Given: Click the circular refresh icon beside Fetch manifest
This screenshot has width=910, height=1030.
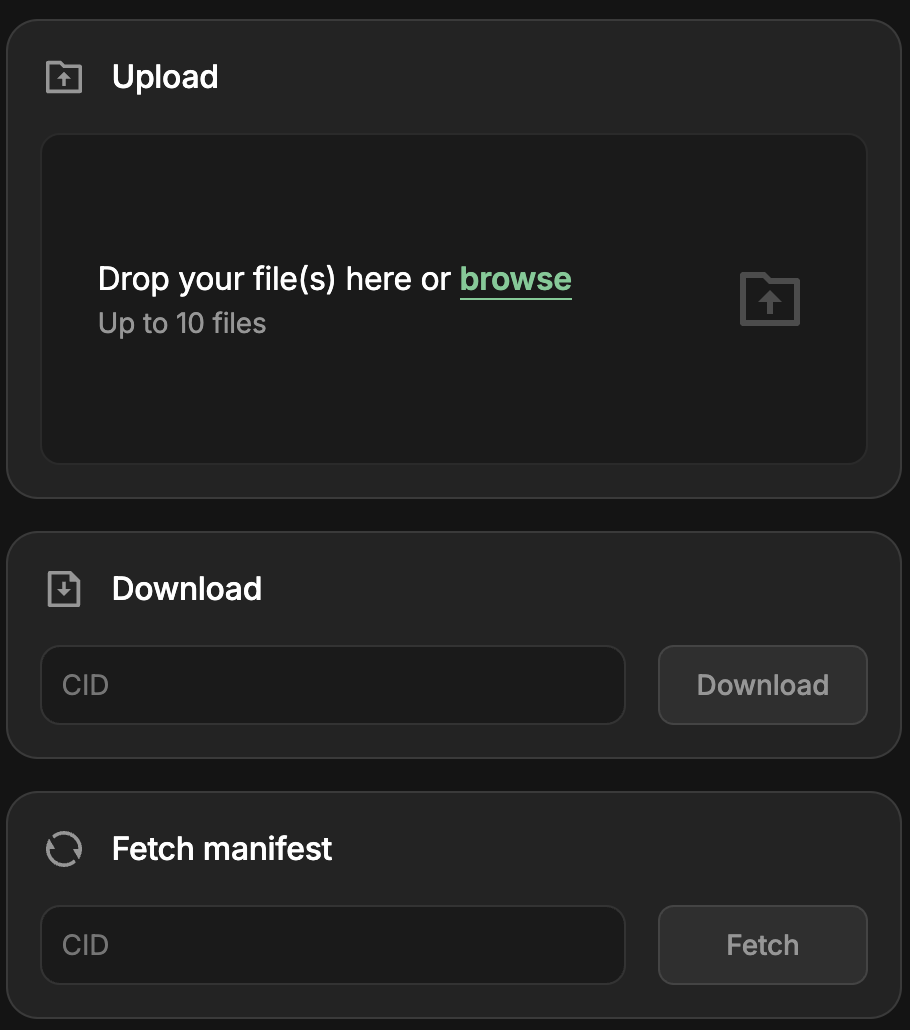Looking at the screenshot, I should 63,849.
